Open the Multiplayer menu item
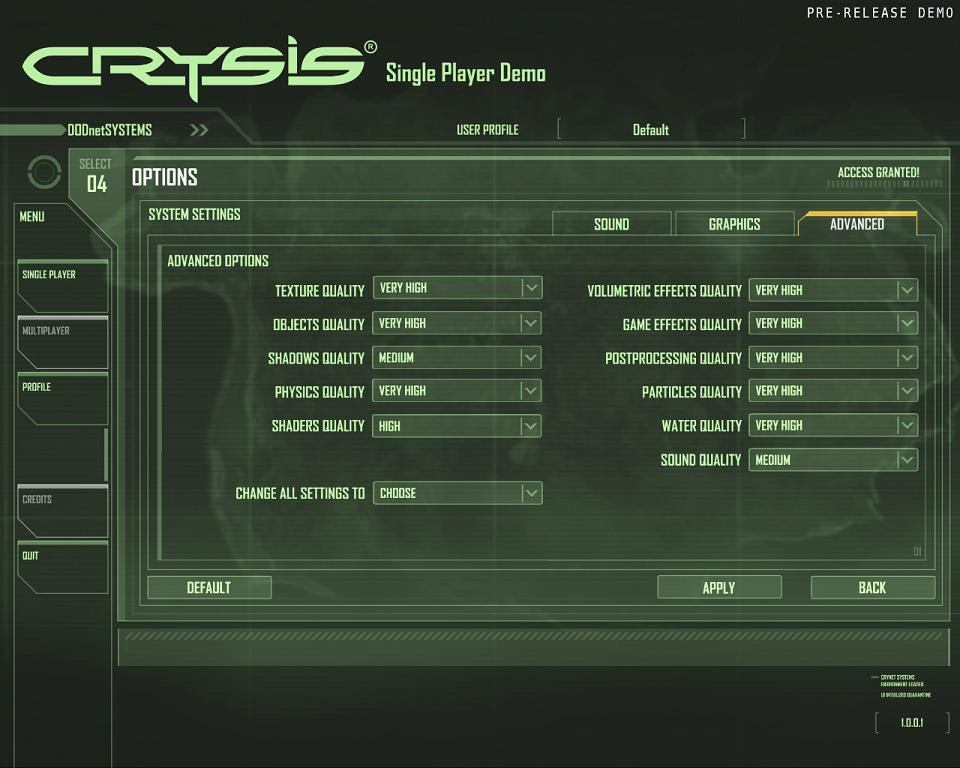This screenshot has width=960, height=768. click(62, 342)
